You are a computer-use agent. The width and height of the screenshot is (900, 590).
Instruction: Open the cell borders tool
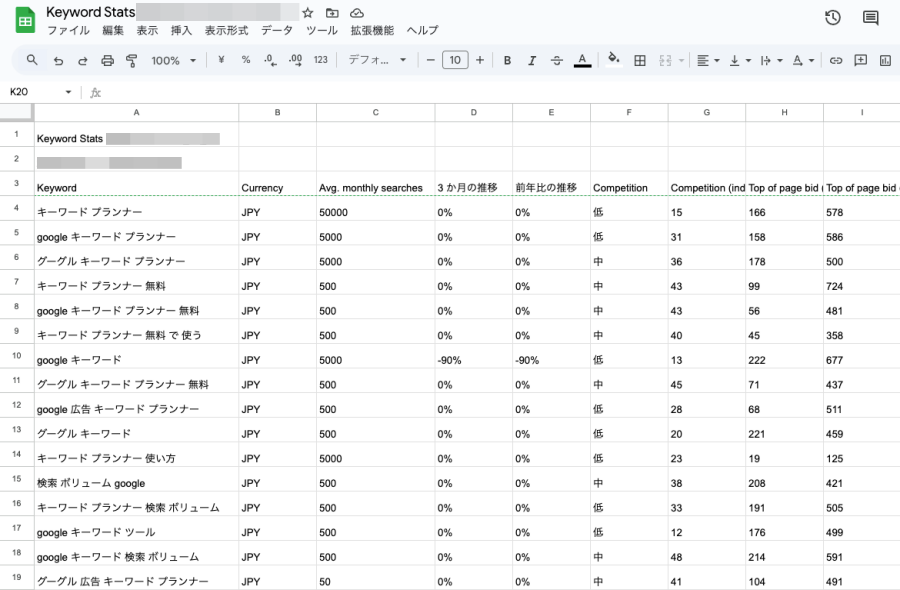click(x=640, y=60)
